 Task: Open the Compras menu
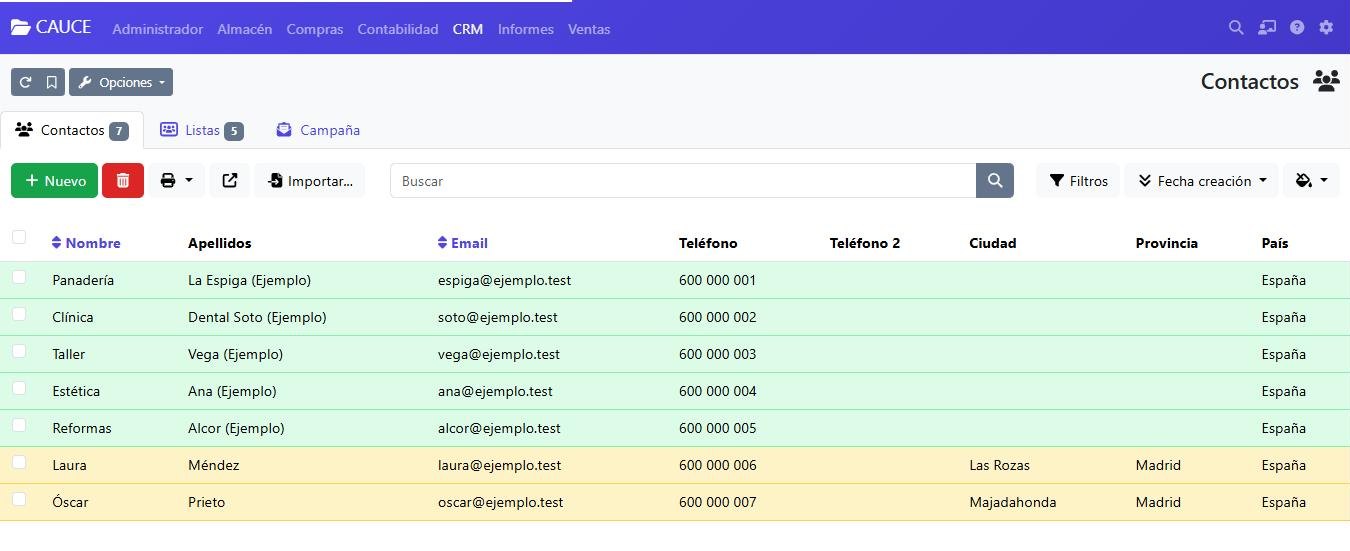[315, 29]
